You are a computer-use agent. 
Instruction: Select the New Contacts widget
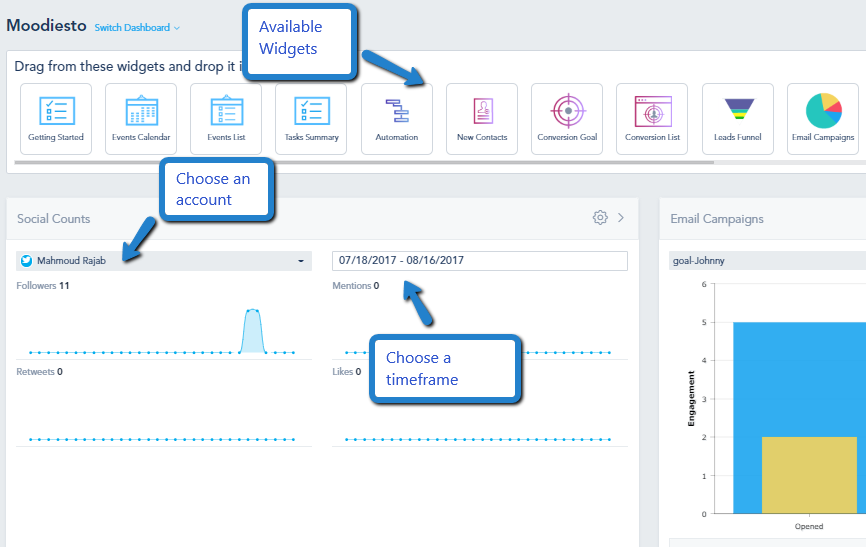(482, 119)
